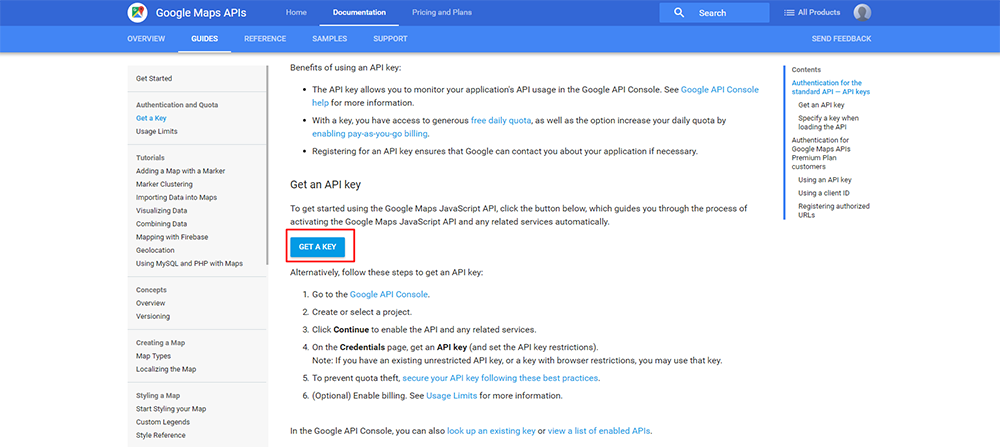Open Geolocation tutorial
This screenshot has width=1000, height=447.
point(155,251)
